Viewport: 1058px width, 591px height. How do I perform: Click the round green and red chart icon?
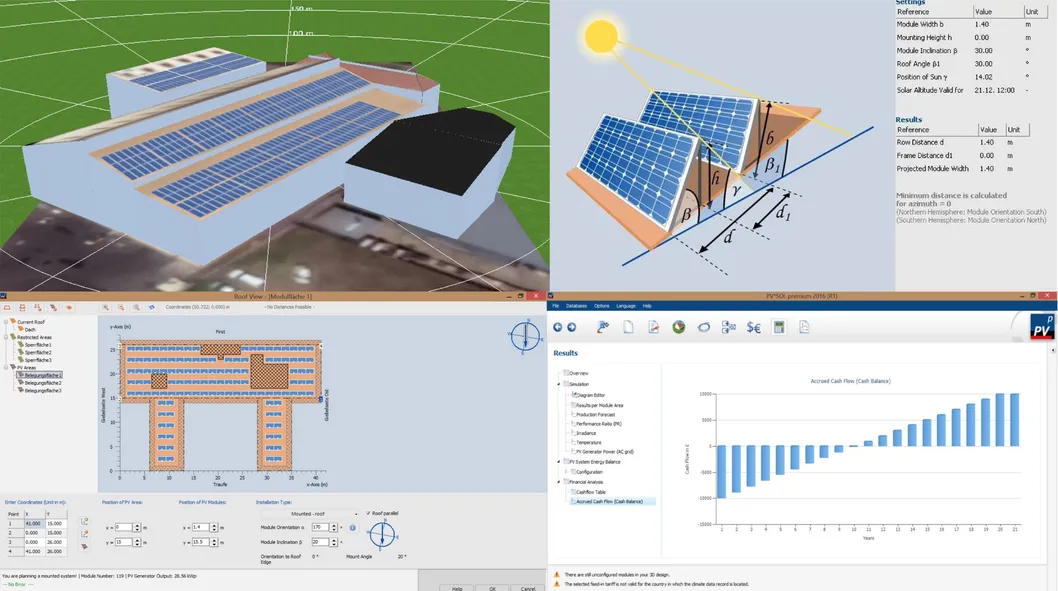(678, 327)
